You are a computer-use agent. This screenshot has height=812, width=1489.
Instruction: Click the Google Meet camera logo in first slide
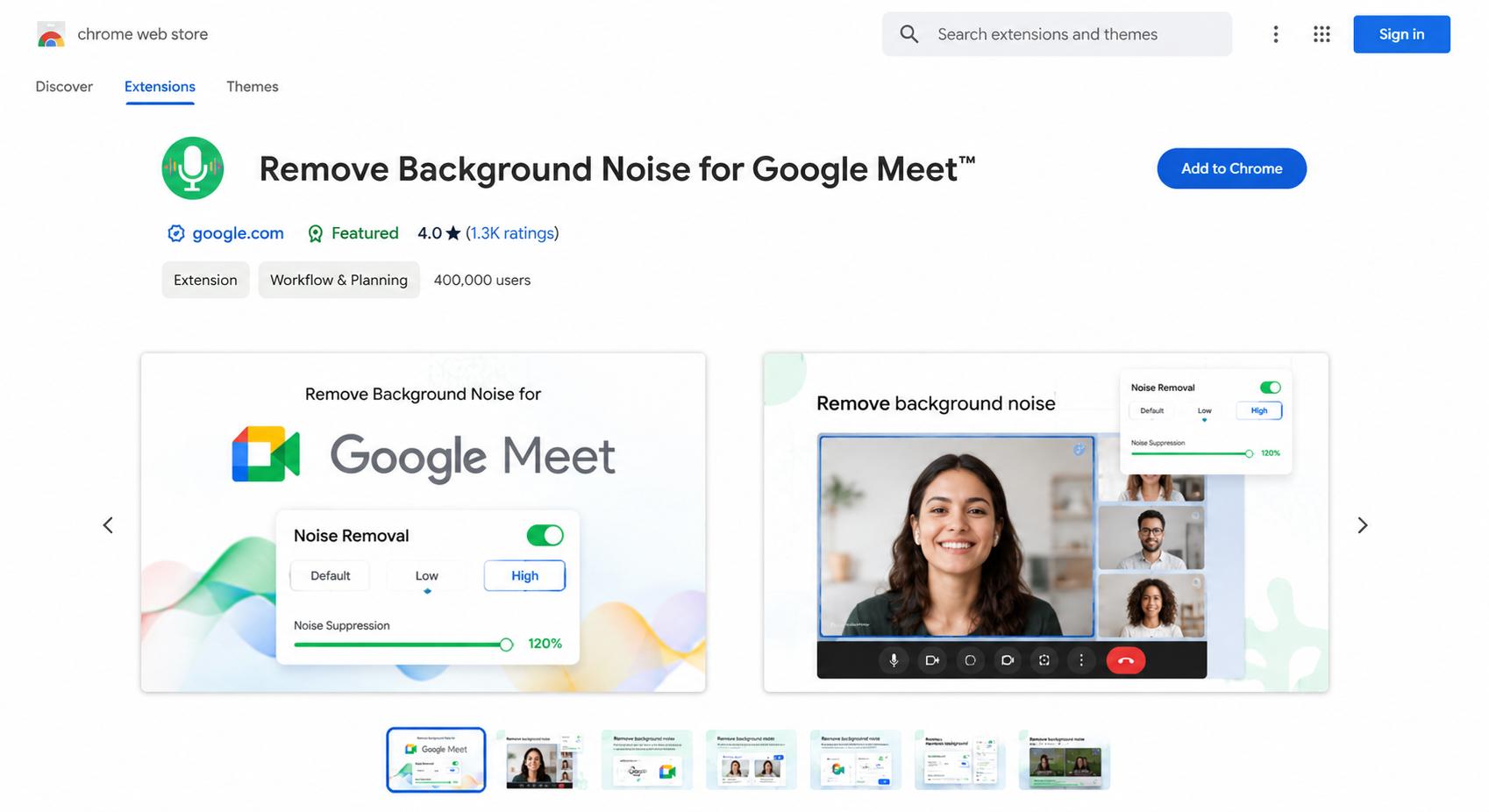[x=266, y=454]
